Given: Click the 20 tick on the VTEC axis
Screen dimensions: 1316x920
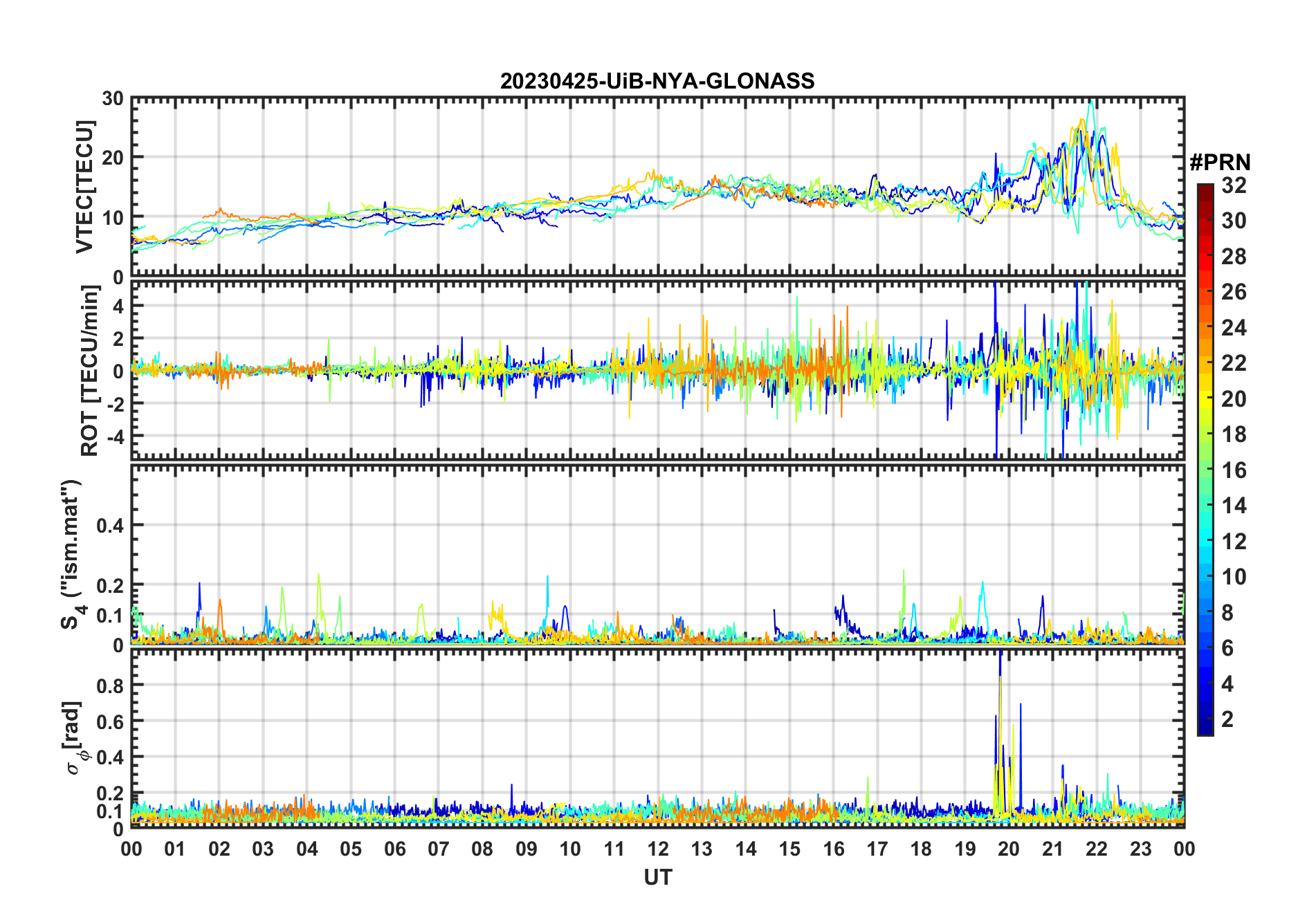Looking at the screenshot, I should (x=113, y=158).
